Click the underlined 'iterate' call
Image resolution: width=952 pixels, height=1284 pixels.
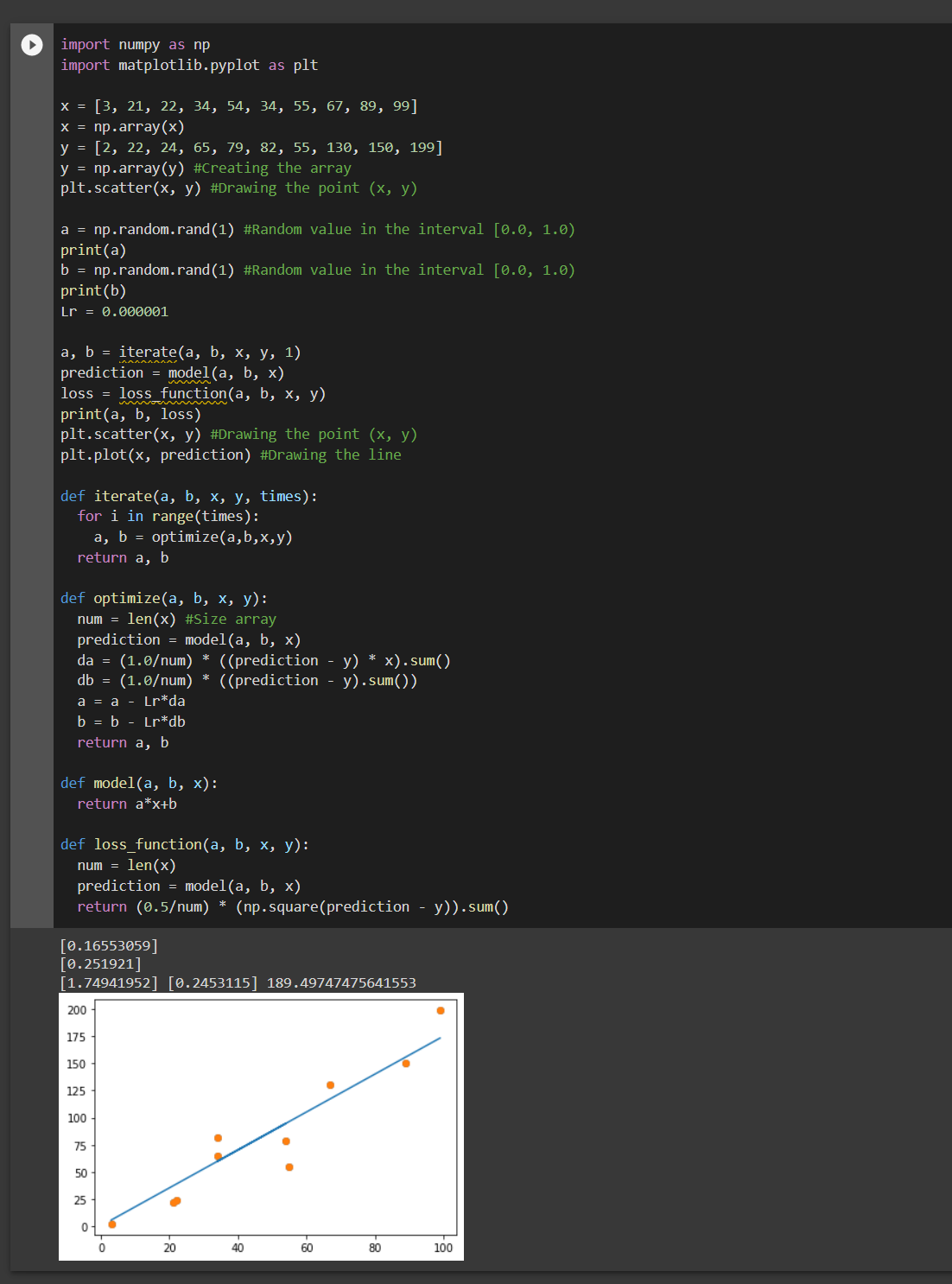pos(148,353)
